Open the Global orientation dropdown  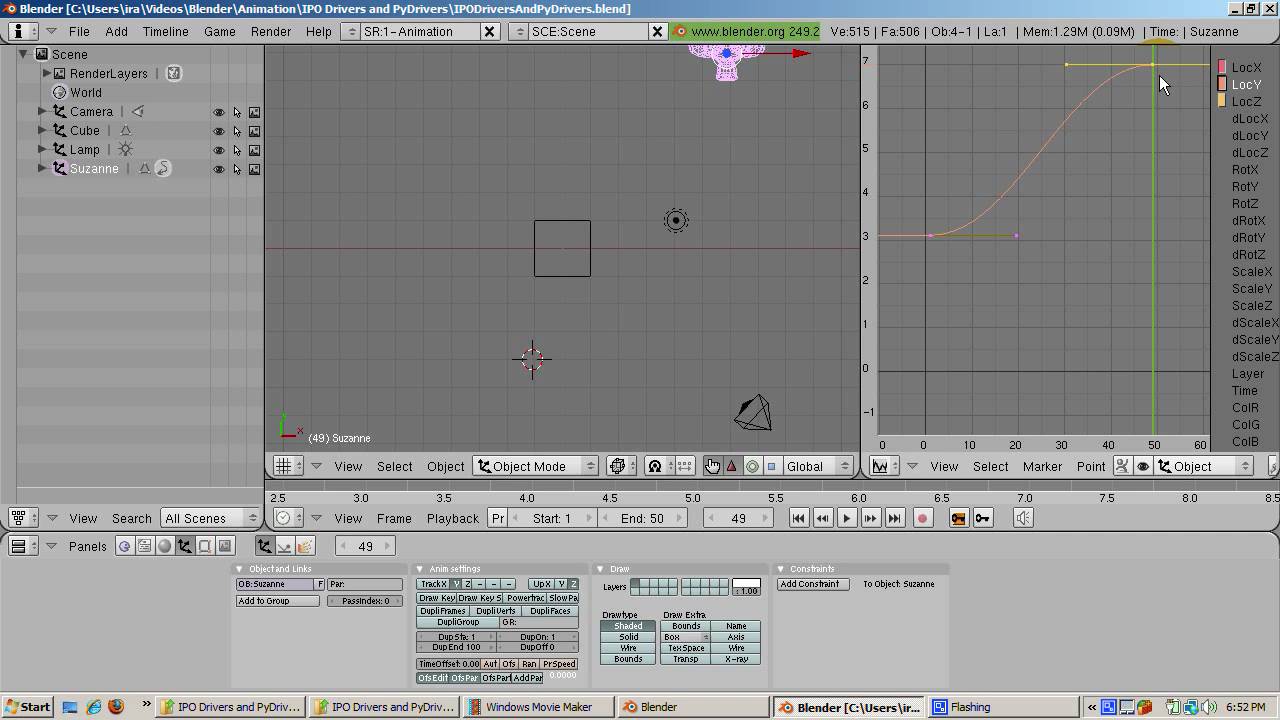816,466
